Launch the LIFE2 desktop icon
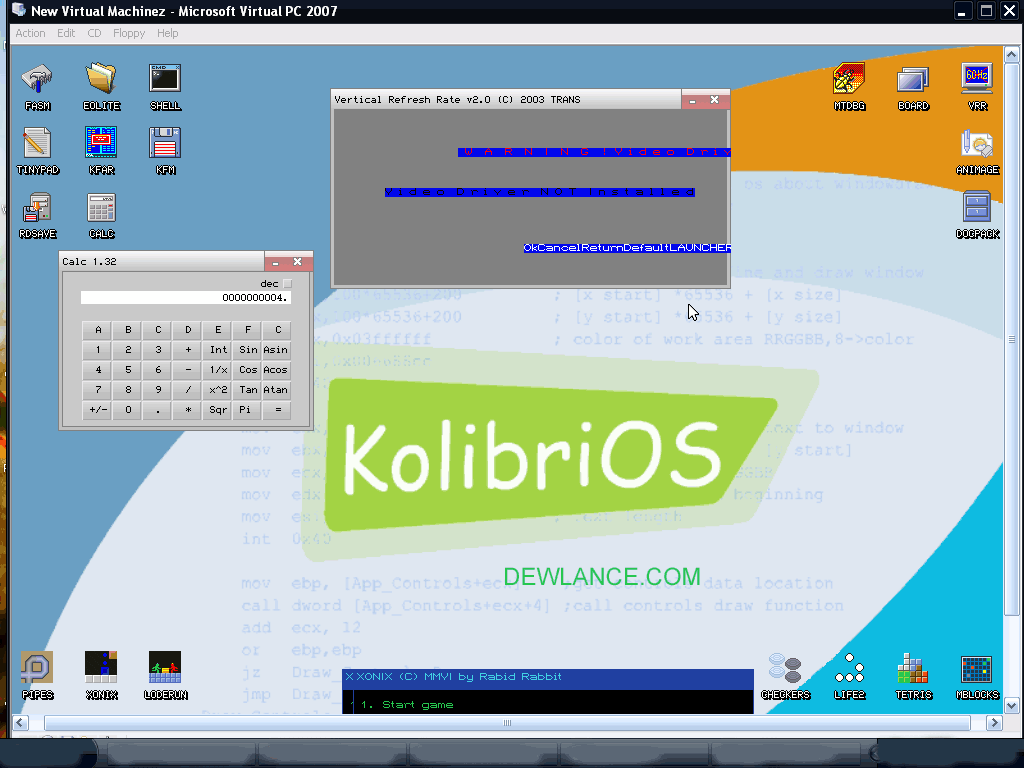 (x=849, y=676)
